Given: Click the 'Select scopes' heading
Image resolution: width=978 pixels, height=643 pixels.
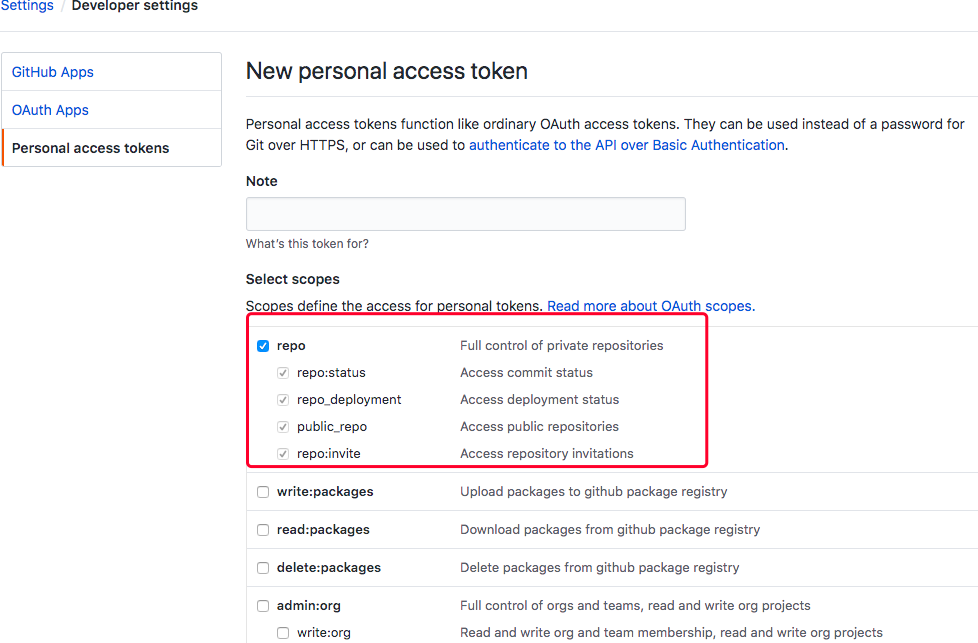Looking at the screenshot, I should click(293, 279).
